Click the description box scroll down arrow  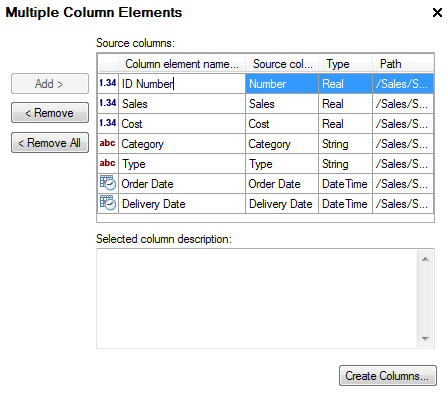425,339
